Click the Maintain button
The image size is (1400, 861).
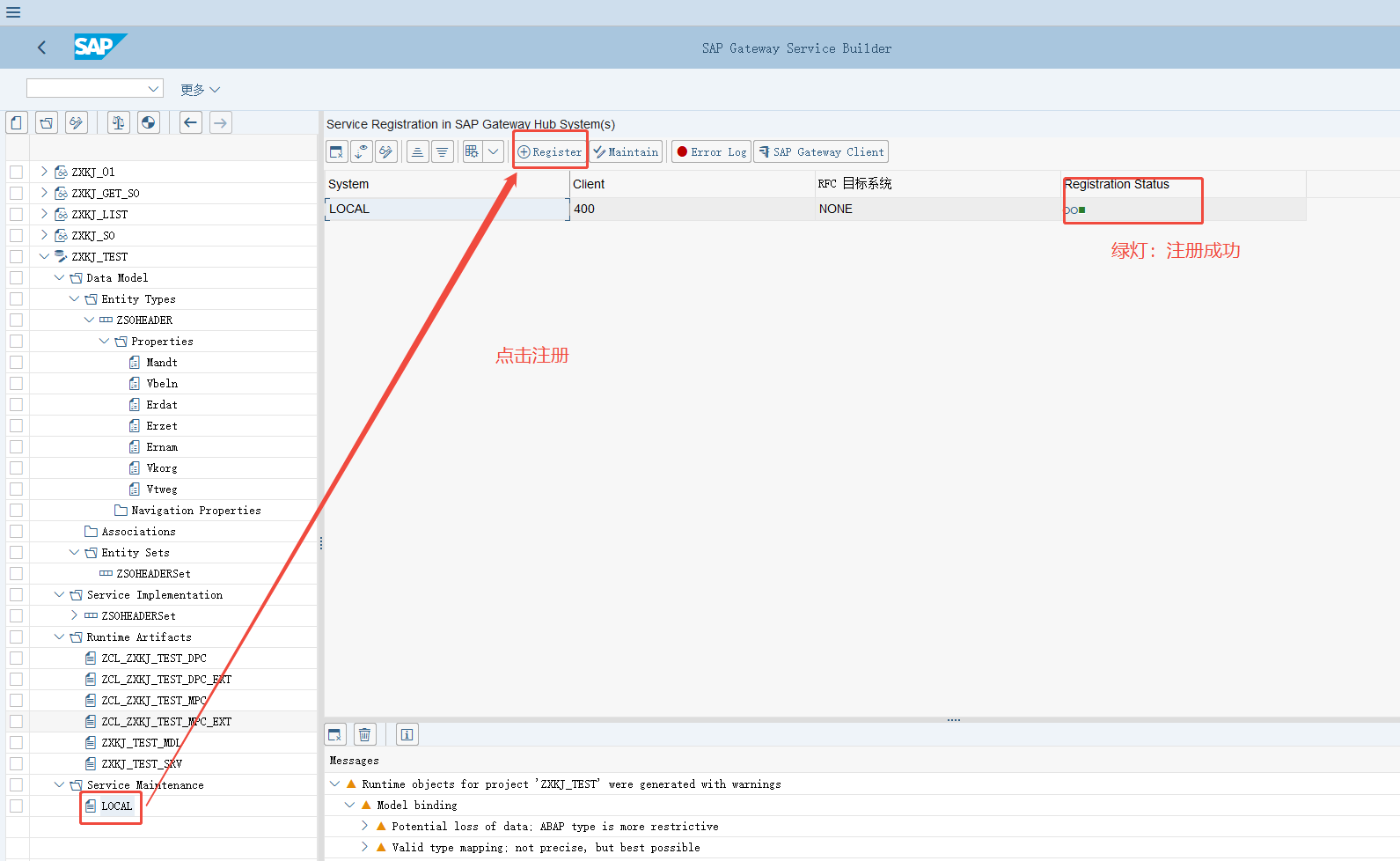point(626,151)
